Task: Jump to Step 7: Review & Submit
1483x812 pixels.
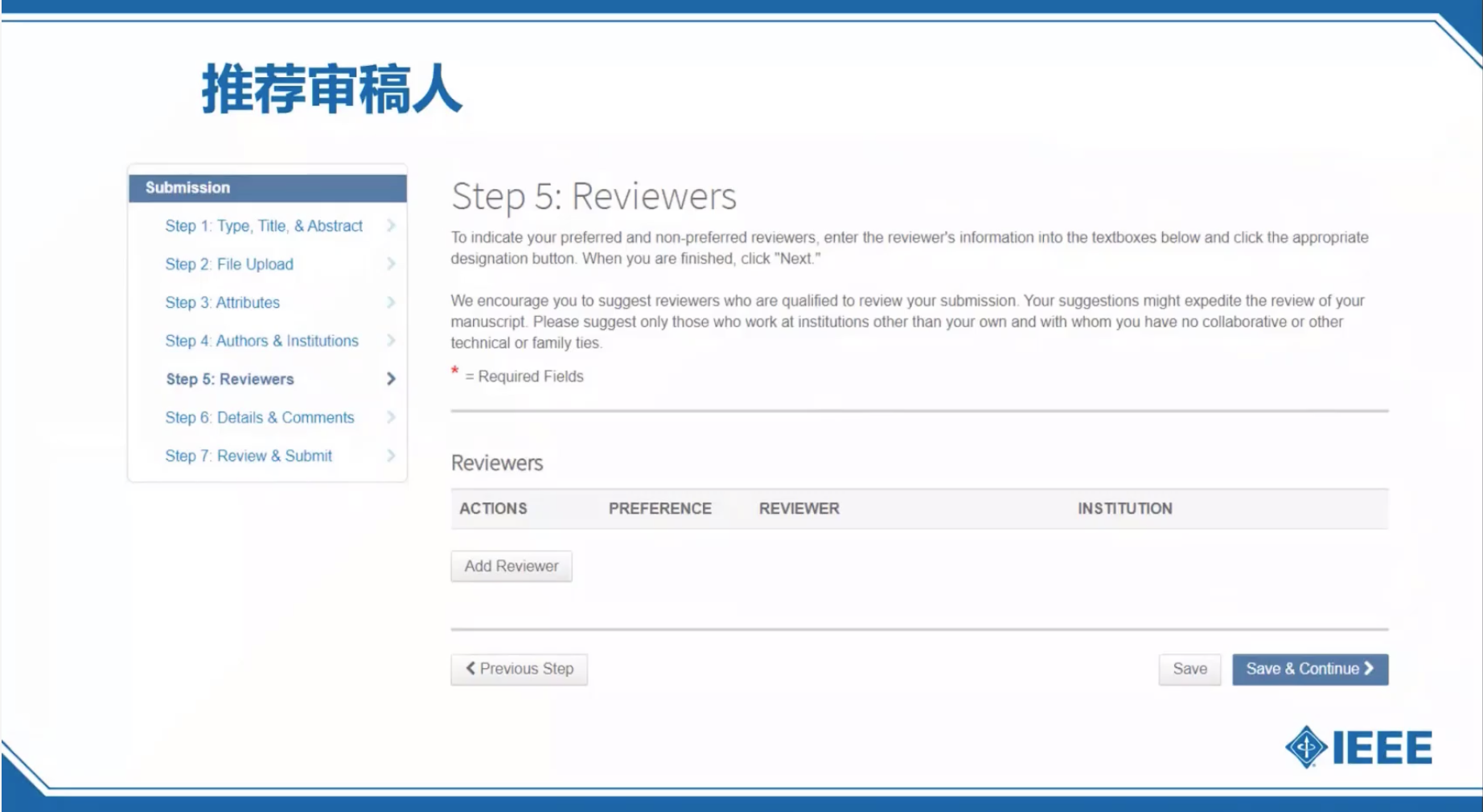Action: pyautogui.click(x=249, y=456)
